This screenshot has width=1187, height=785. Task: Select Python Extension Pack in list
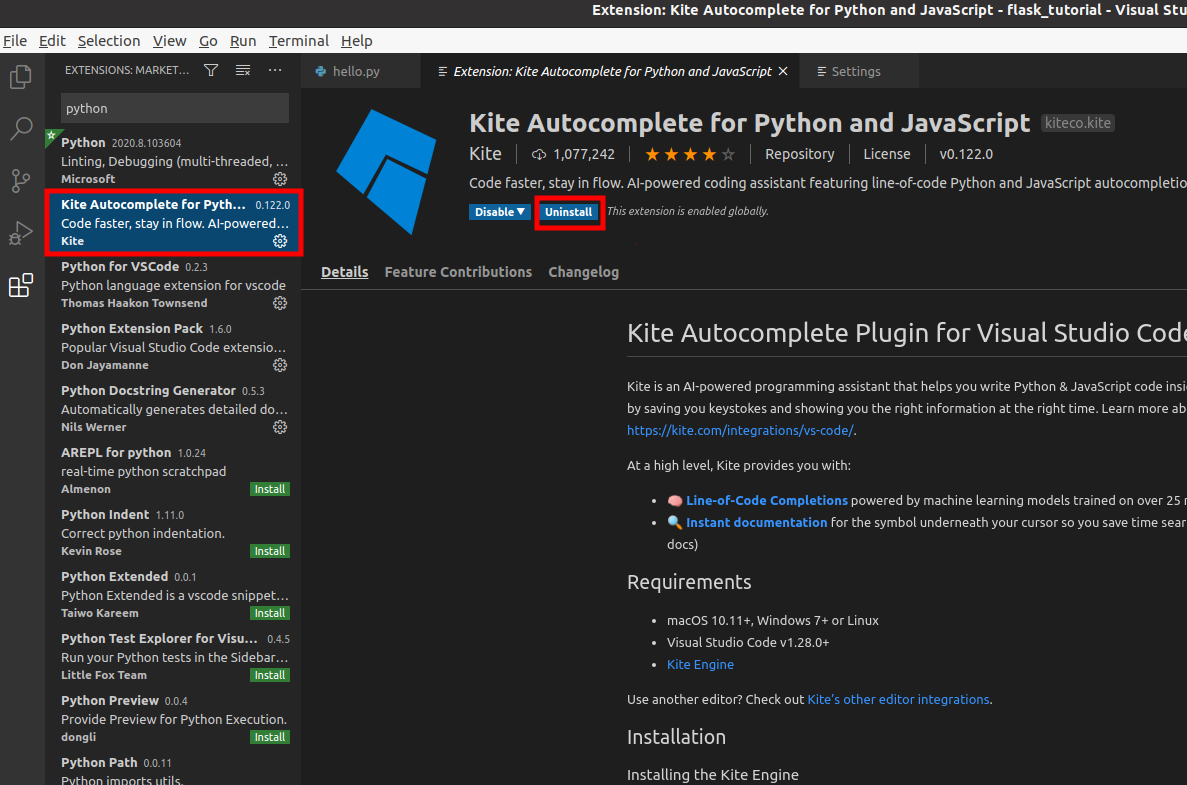click(173, 347)
